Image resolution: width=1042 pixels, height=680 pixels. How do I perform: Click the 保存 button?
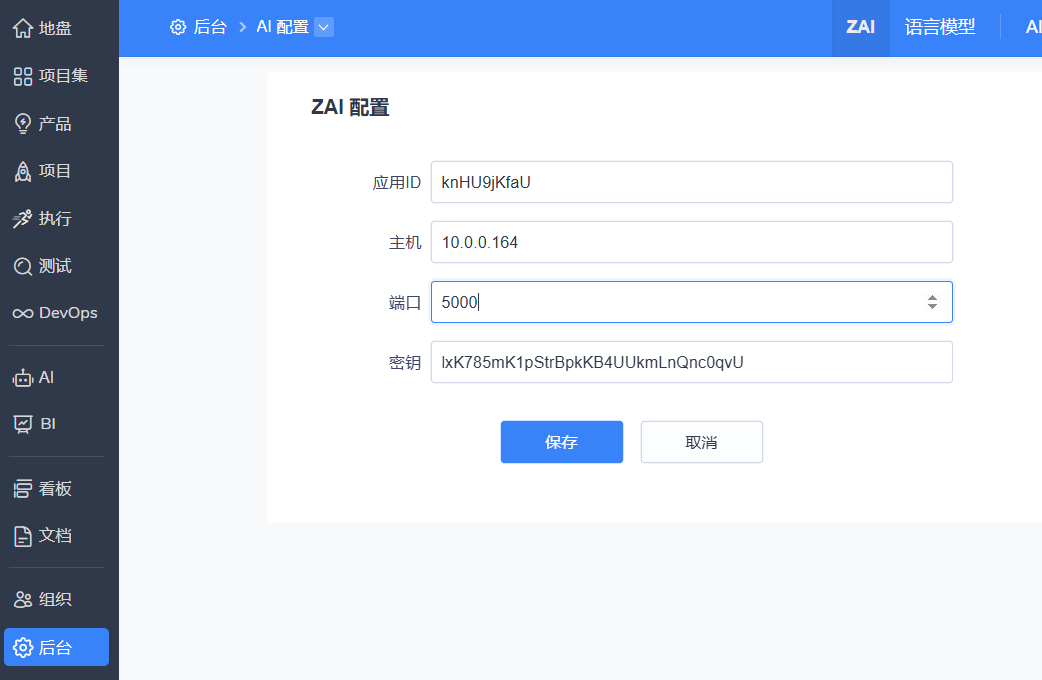click(x=562, y=442)
